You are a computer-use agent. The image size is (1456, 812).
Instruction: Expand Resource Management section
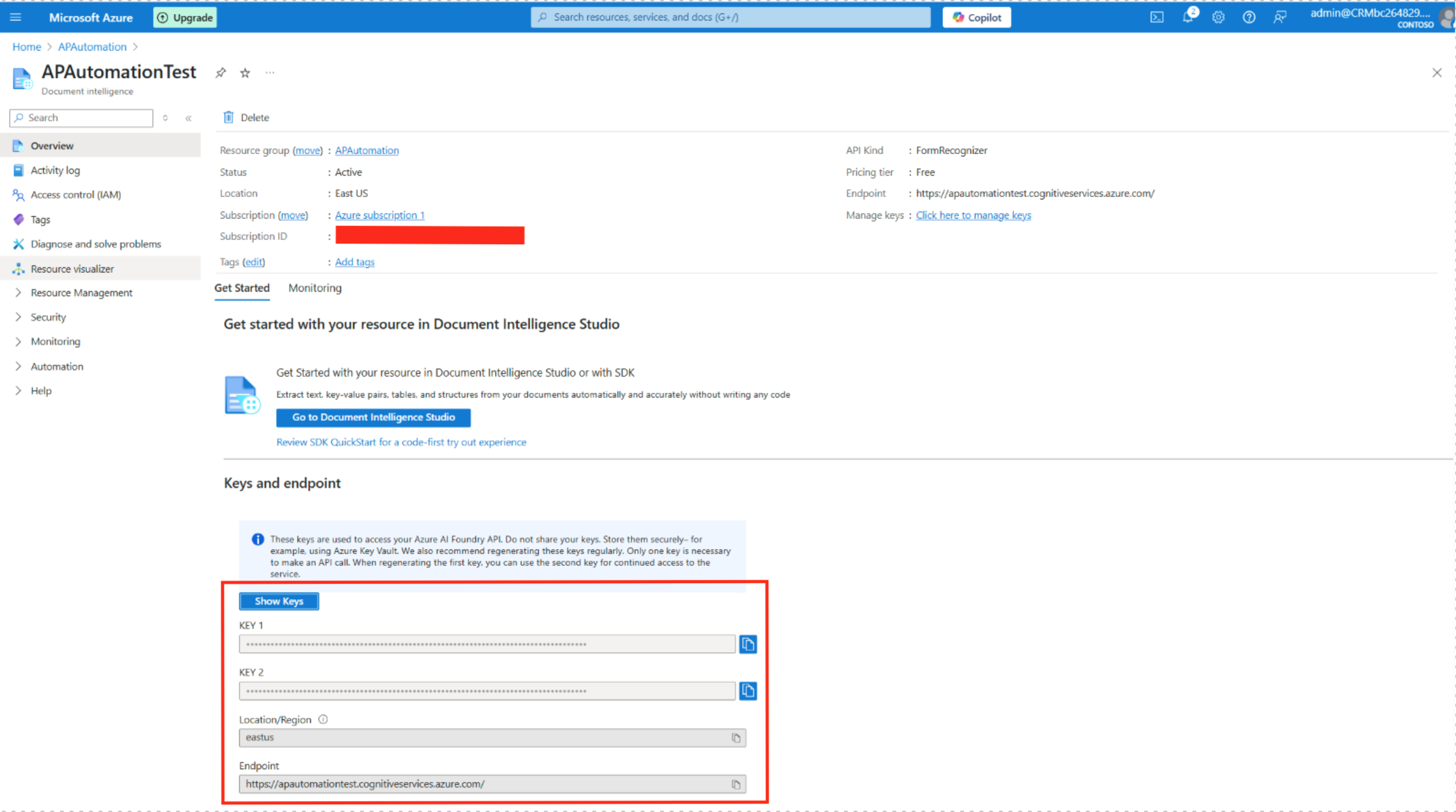(81, 293)
